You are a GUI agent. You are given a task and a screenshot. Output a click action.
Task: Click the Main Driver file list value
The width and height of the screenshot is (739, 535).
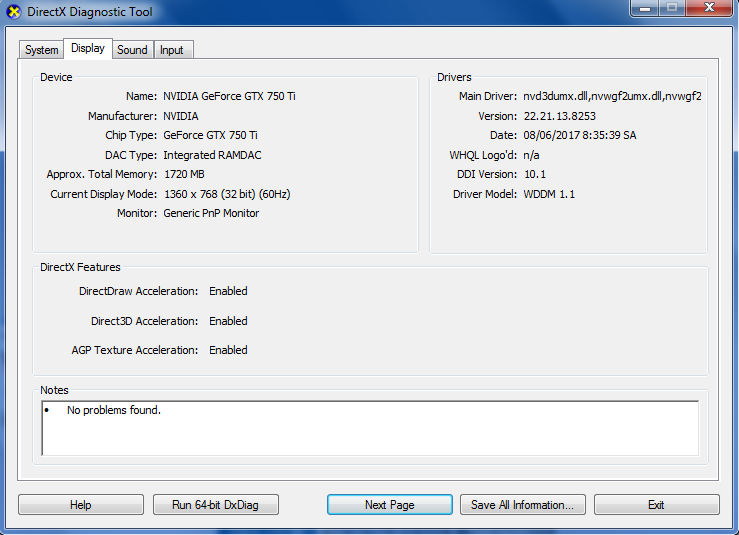(612, 96)
